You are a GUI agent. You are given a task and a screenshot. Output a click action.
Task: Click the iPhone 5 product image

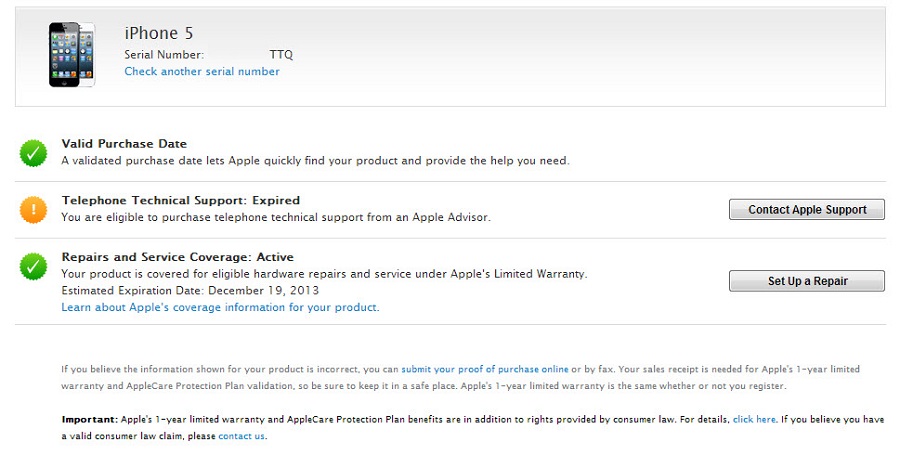tap(72, 54)
